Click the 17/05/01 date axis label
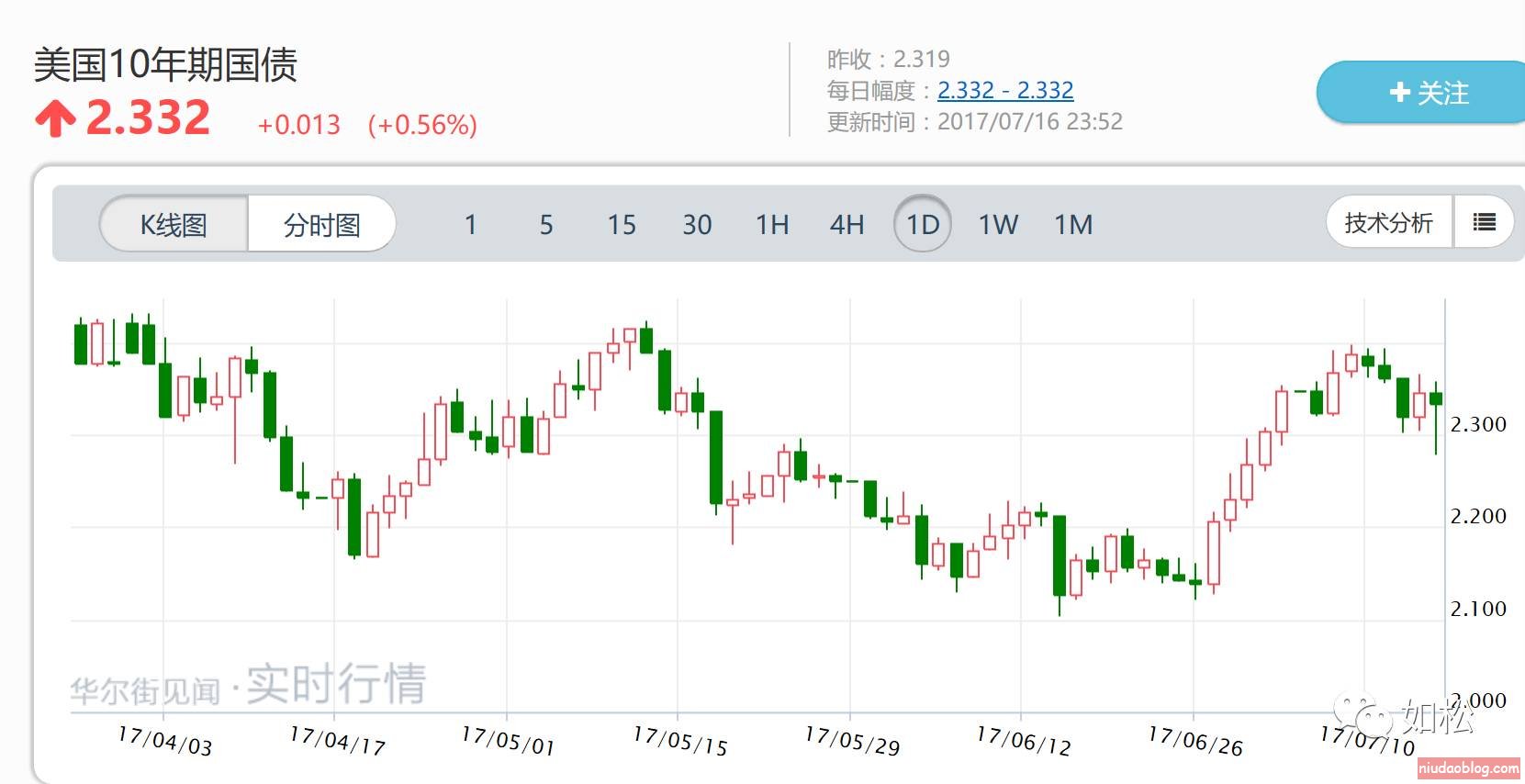 point(508,740)
